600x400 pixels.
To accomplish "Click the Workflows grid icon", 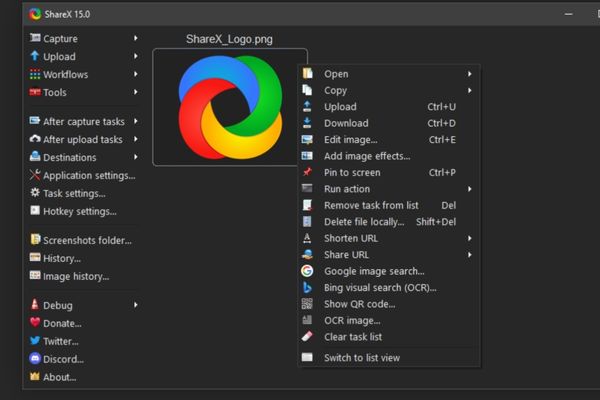I will [35, 75].
